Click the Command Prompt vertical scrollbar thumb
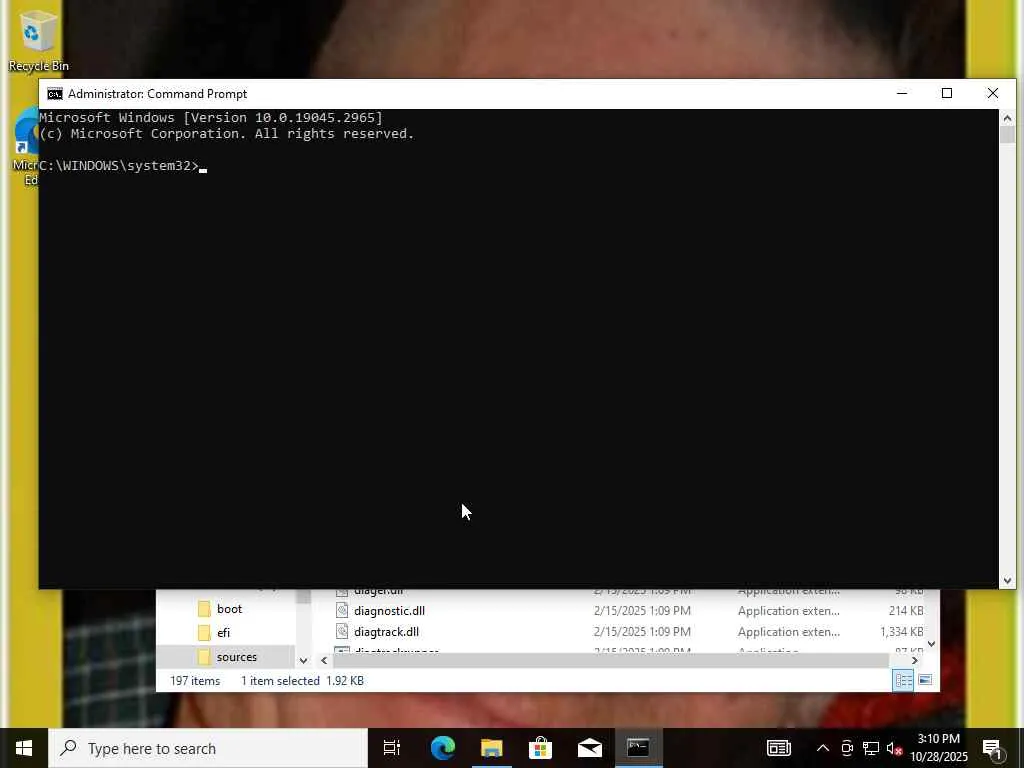 (x=1007, y=135)
